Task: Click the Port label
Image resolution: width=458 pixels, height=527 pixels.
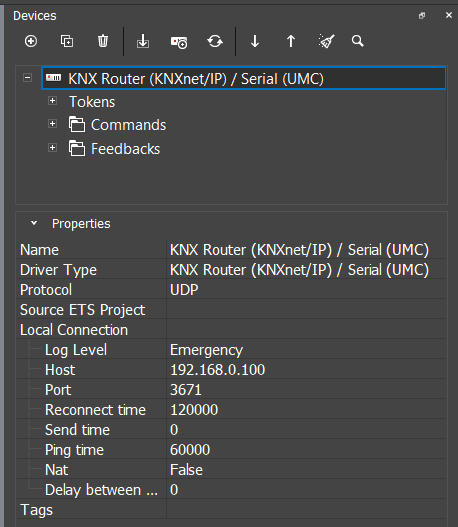Action: tap(58, 390)
